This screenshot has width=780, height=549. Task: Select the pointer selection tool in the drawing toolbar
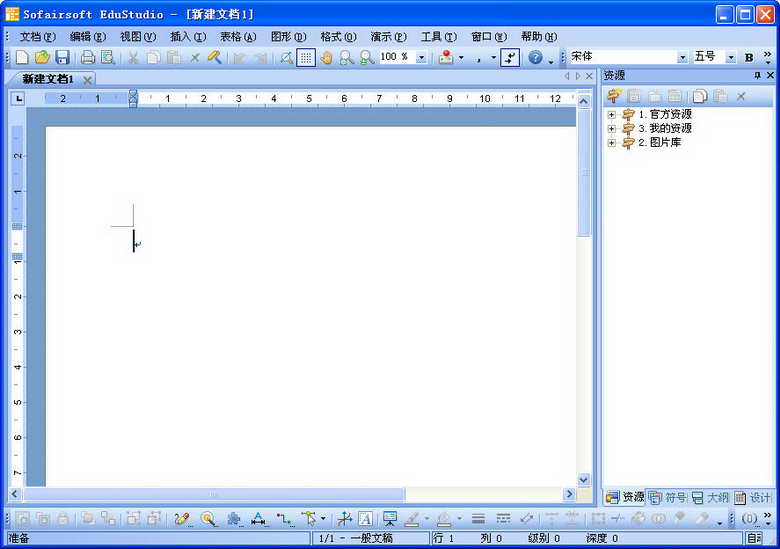point(309,519)
